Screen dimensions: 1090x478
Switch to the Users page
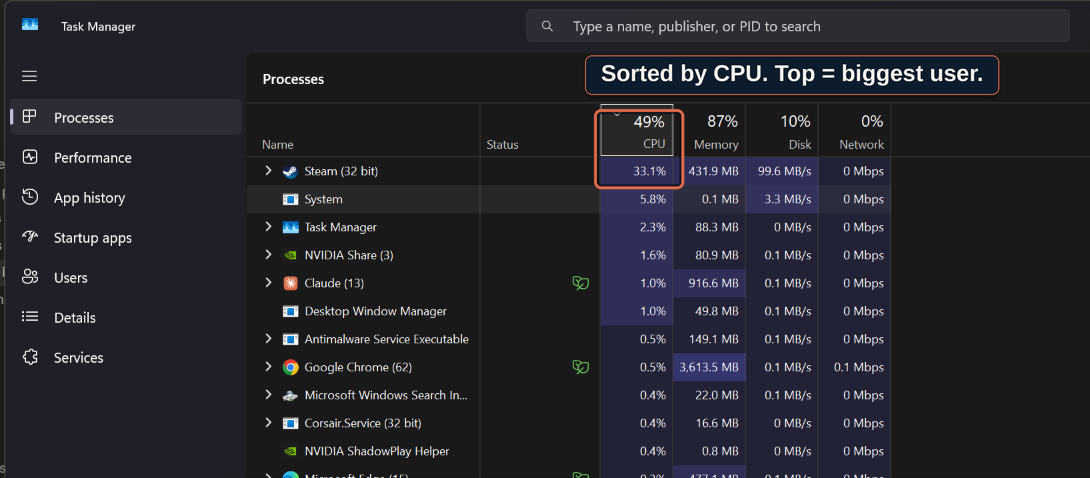click(126, 278)
